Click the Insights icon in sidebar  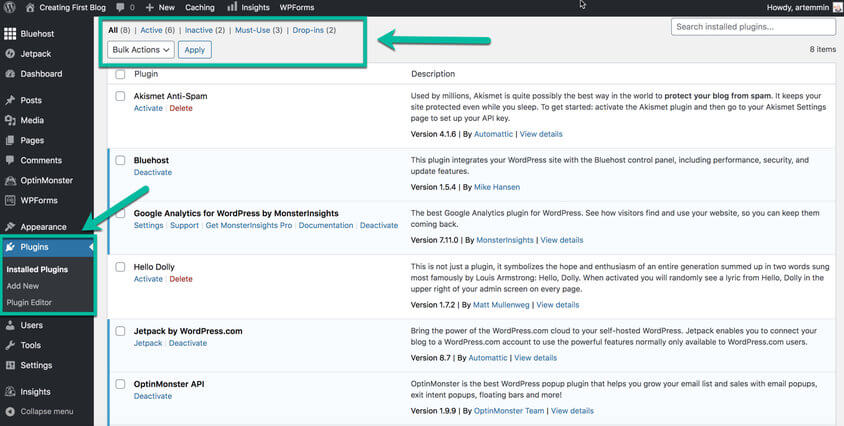[x=10, y=392]
